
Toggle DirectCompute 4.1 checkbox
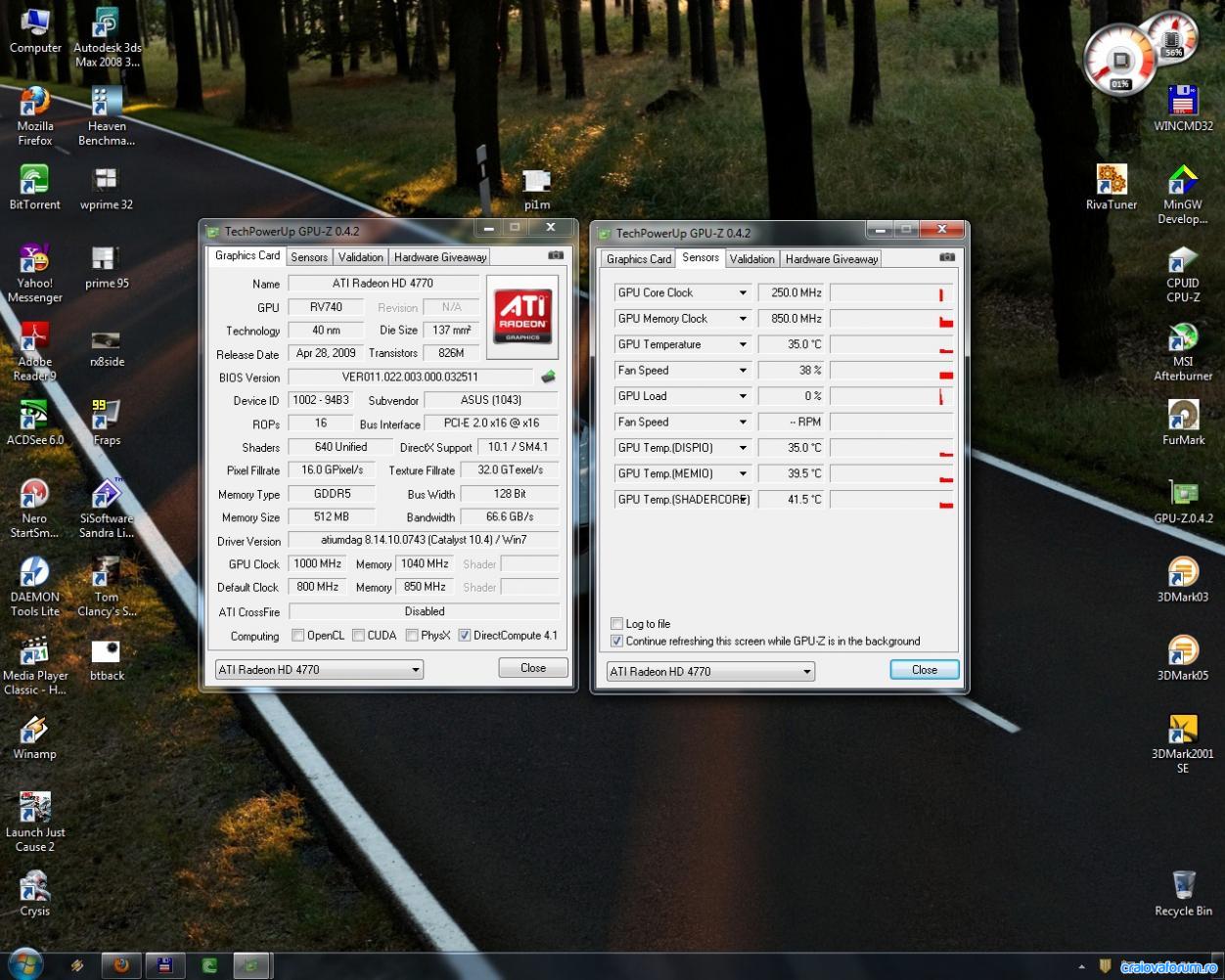click(465, 636)
